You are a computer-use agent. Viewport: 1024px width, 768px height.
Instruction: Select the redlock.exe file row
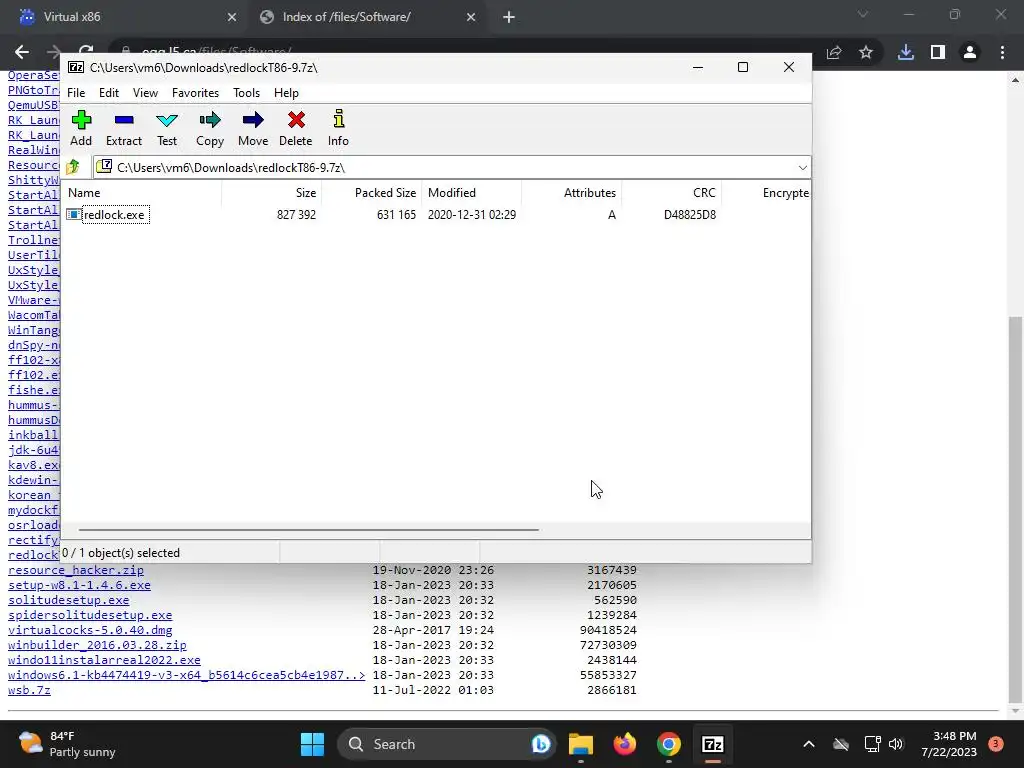[x=436, y=215]
